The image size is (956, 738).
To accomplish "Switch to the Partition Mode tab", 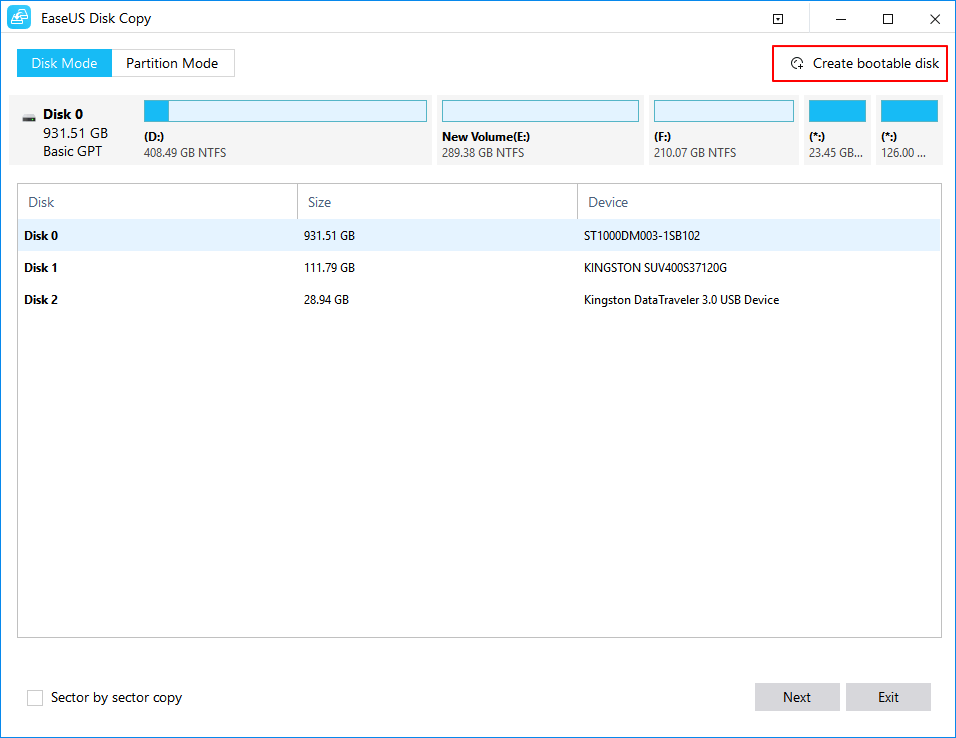I will 172,63.
